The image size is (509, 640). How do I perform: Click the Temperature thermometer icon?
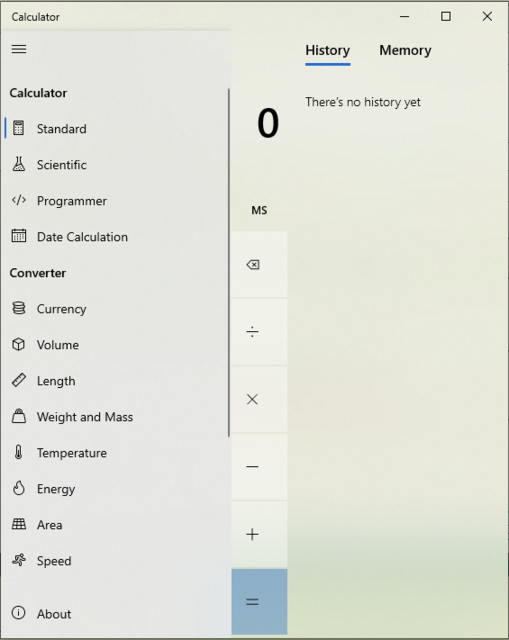18,452
